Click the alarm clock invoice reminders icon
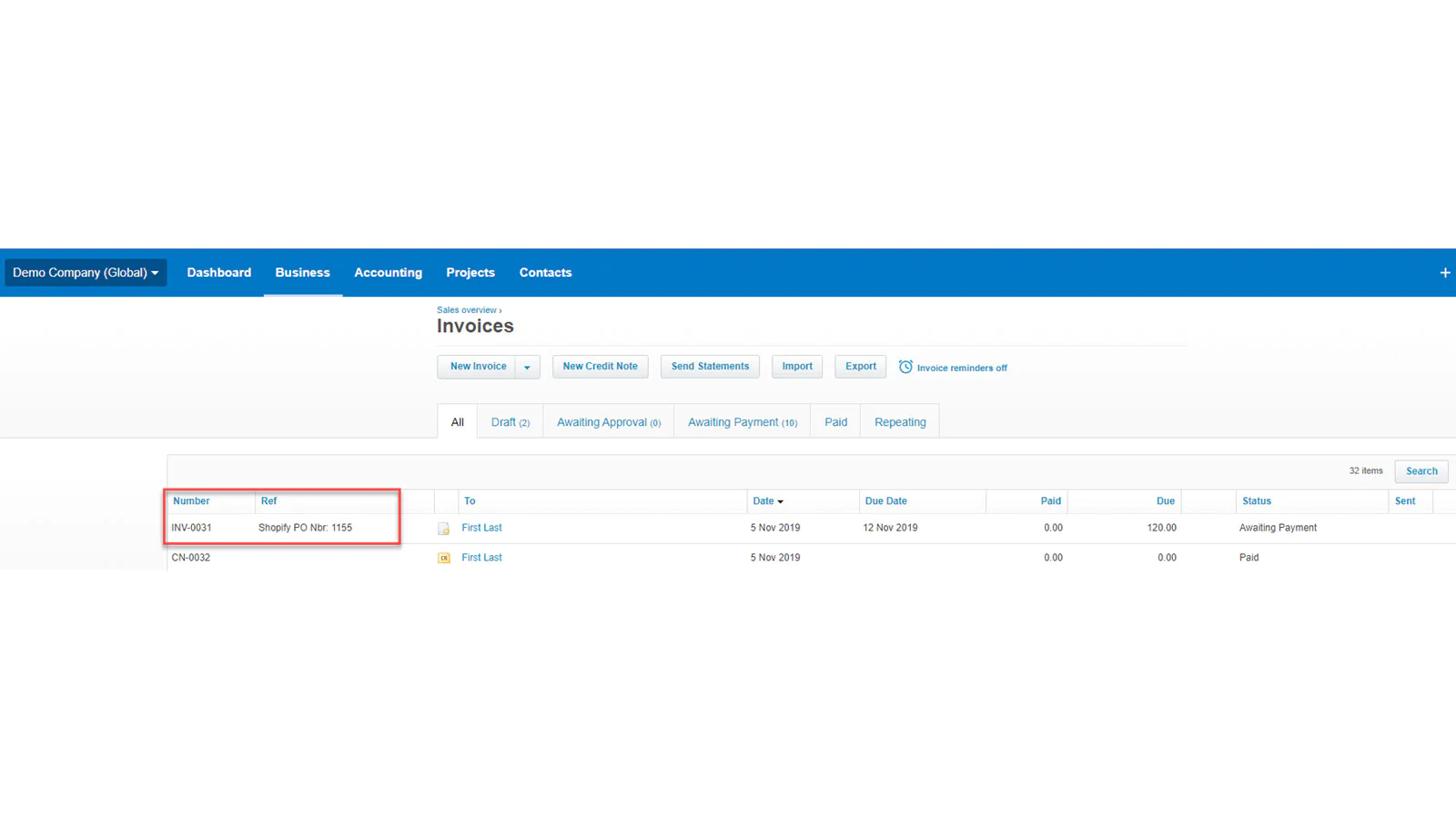This screenshot has height=819, width=1456. [905, 367]
